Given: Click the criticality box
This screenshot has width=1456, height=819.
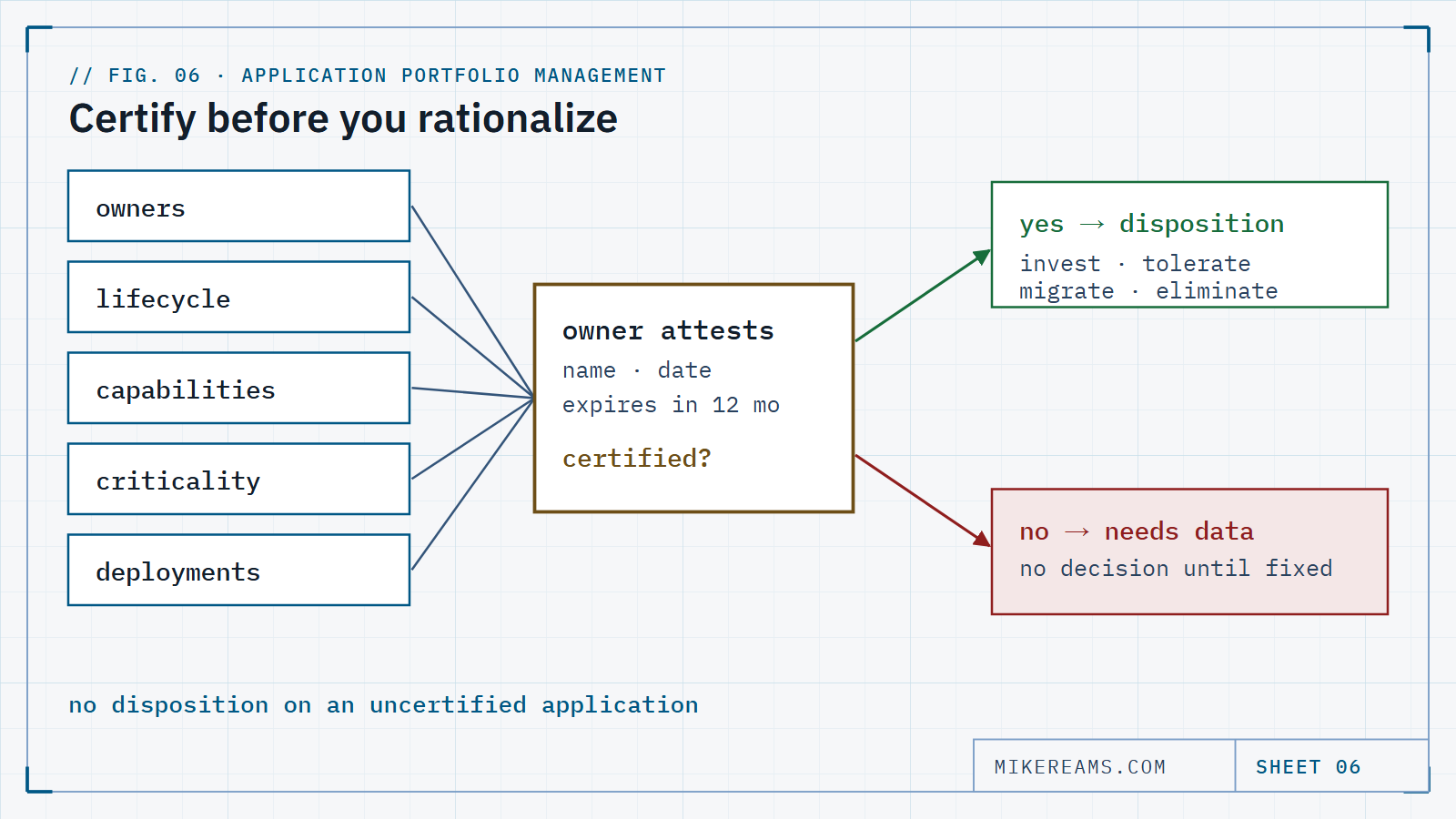Looking at the screenshot, I should (238, 479).
